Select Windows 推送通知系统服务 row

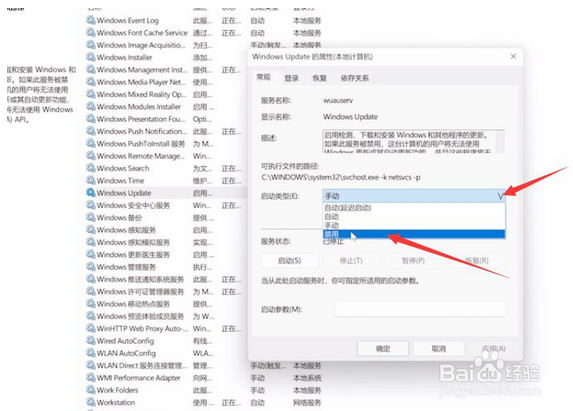(x=140, y=279)
